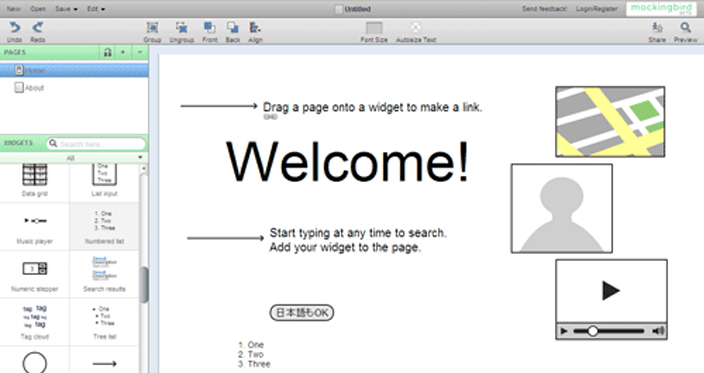
Task: Click the 日本語もOK button
Action: coord(302,312)
